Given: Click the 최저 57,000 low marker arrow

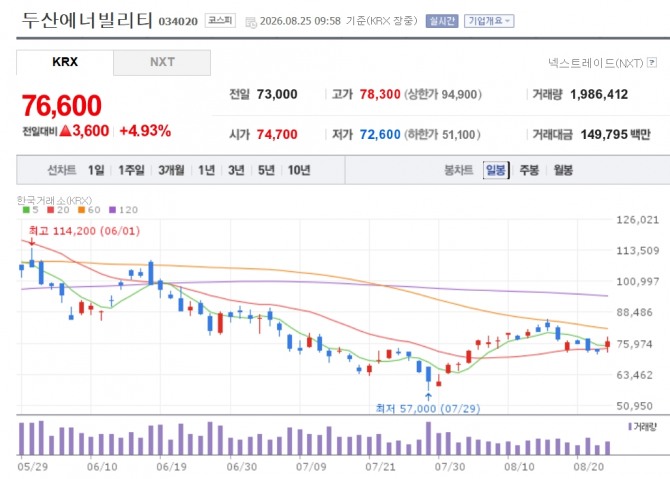Looking at the screenshot, I should [x=428, y=397].
